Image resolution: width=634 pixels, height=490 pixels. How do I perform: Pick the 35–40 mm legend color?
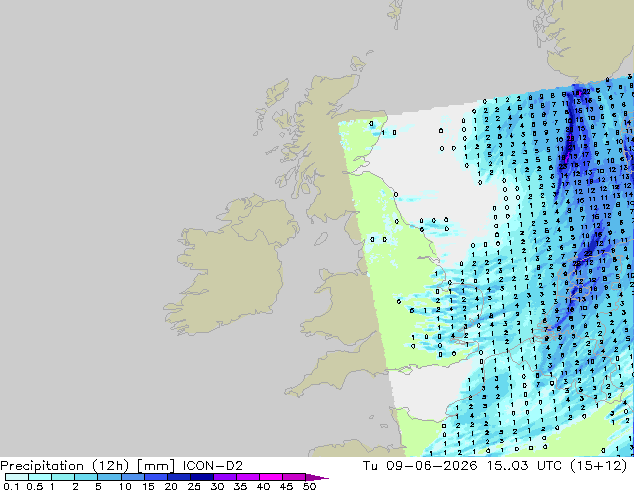click(247, 477)
